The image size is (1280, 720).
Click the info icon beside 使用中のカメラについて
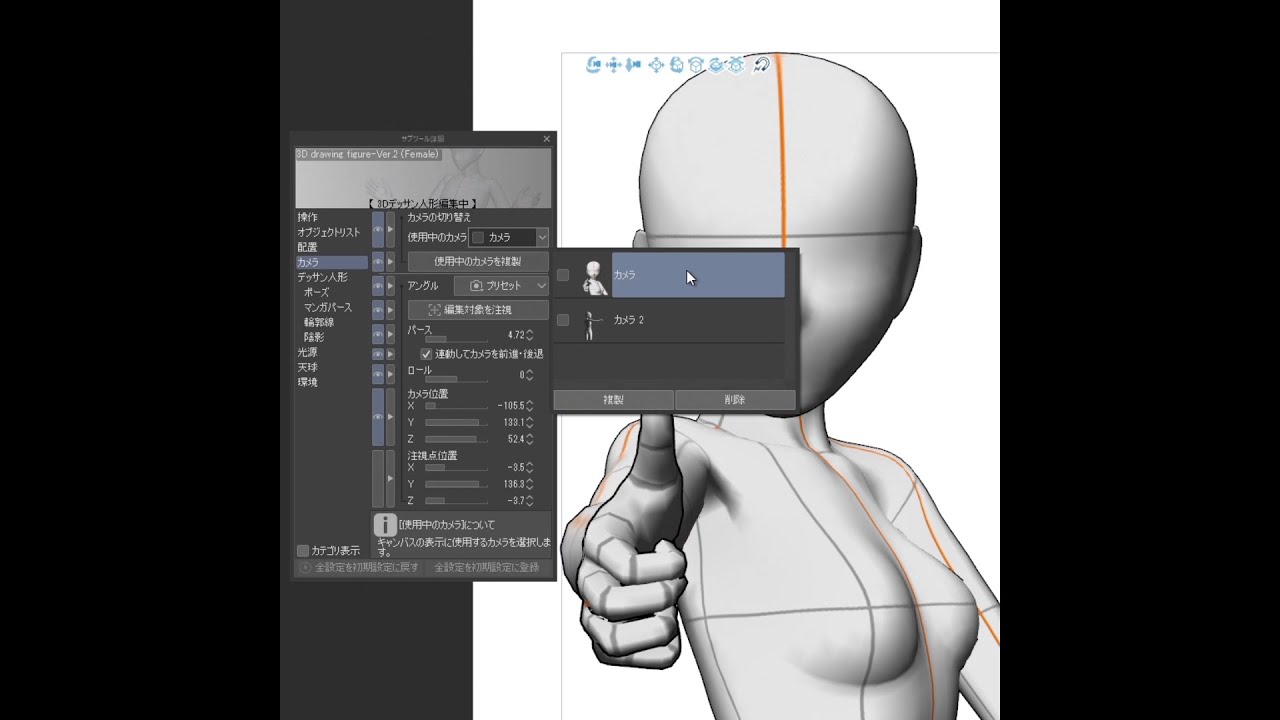[x=385, y=525]
